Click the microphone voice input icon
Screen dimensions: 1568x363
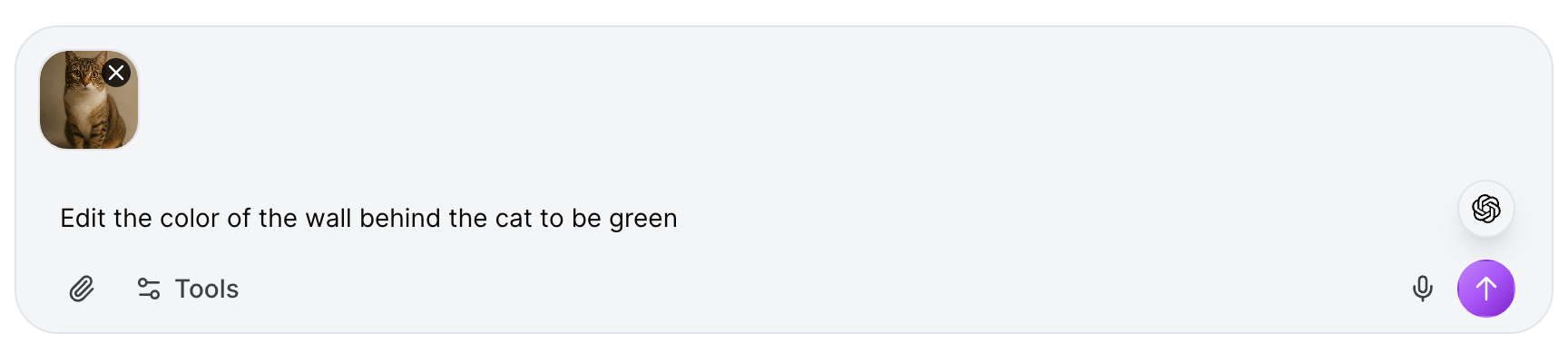pos(1422,289)
